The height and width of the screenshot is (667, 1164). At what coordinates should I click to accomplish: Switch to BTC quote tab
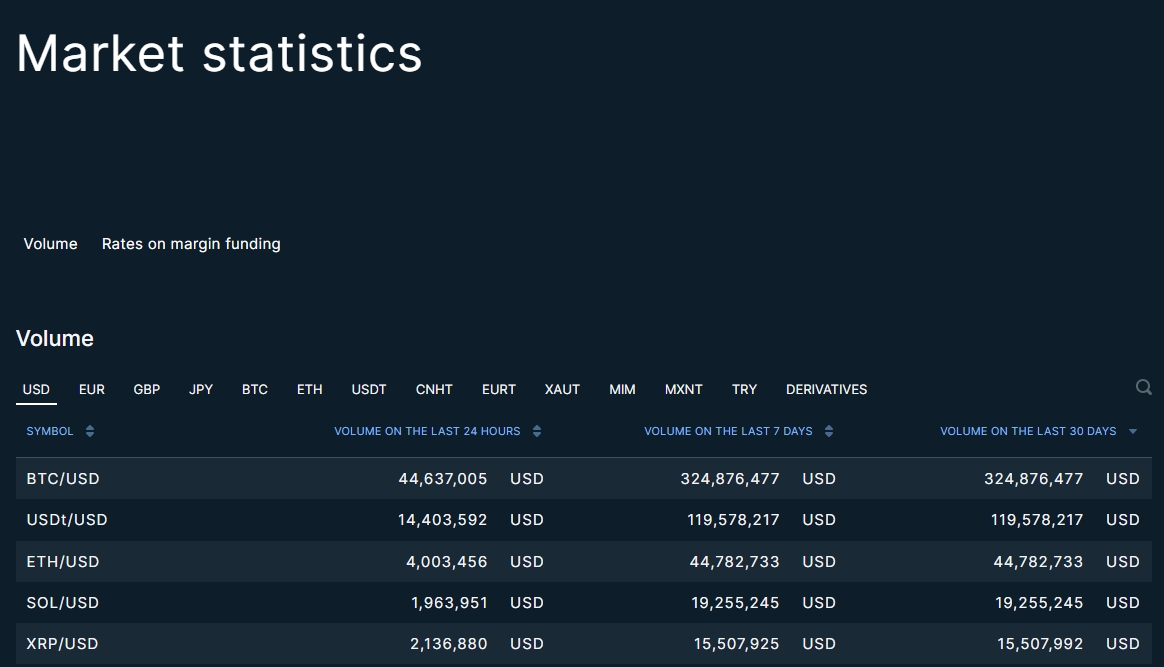[x=255, y=389]
